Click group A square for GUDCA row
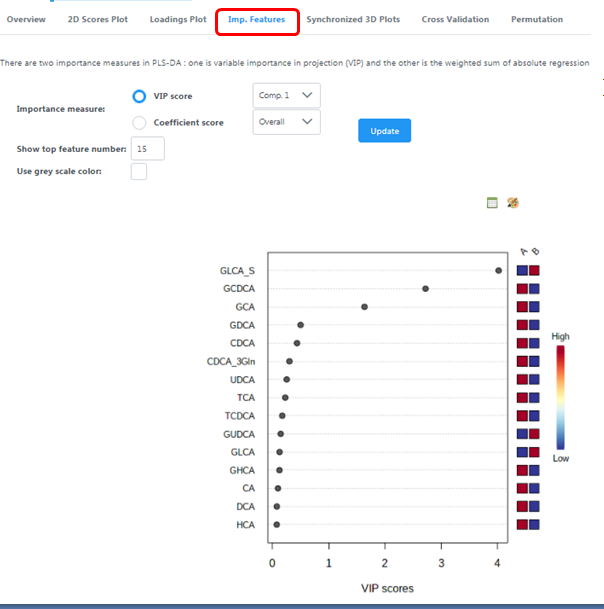Viewport: 604px width, 609px height. 522,433
